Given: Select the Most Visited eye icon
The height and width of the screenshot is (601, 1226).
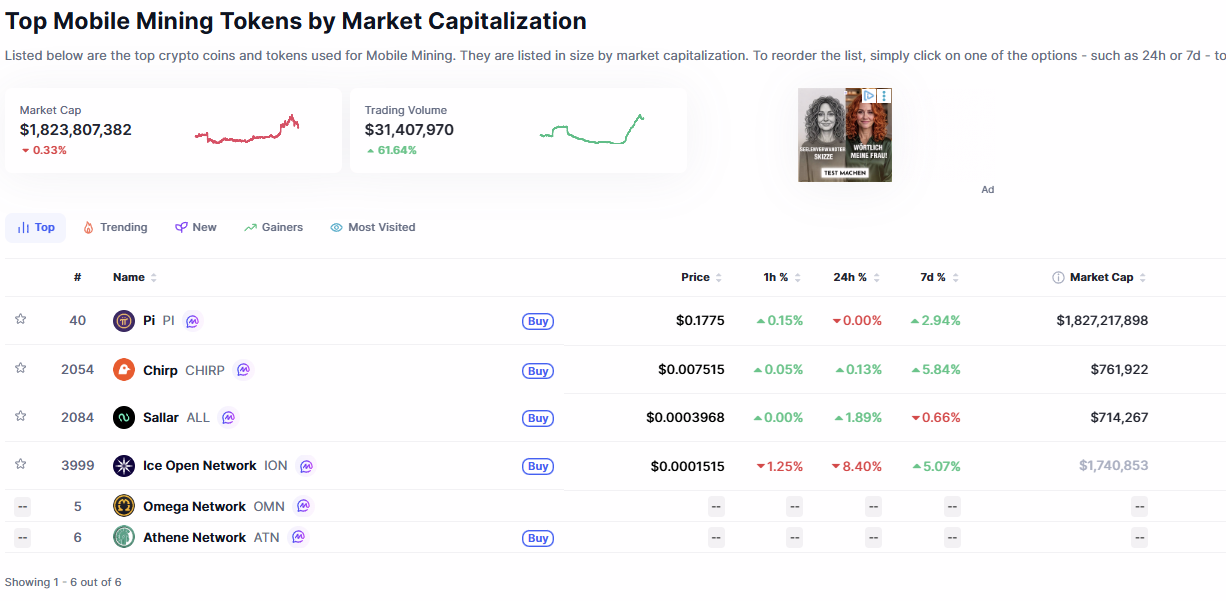Looking at the screenshot, I should tap(336, 227).
